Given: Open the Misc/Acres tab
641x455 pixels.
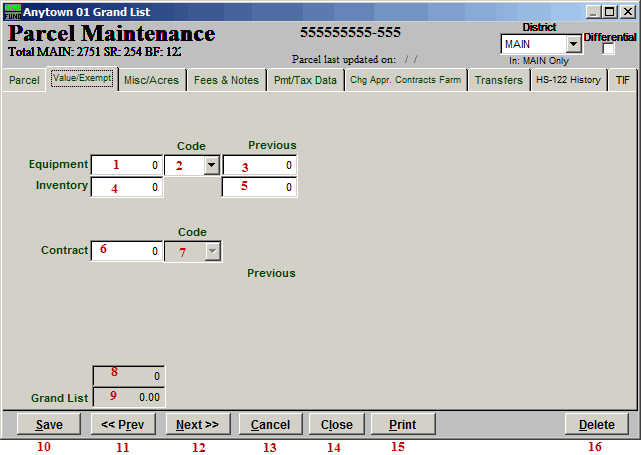Looking at the screenshot, I should coord(151,81).
